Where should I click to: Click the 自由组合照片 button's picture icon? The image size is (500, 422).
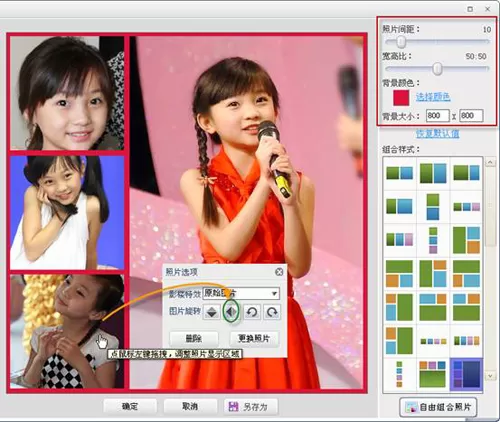tap(411, 407)
